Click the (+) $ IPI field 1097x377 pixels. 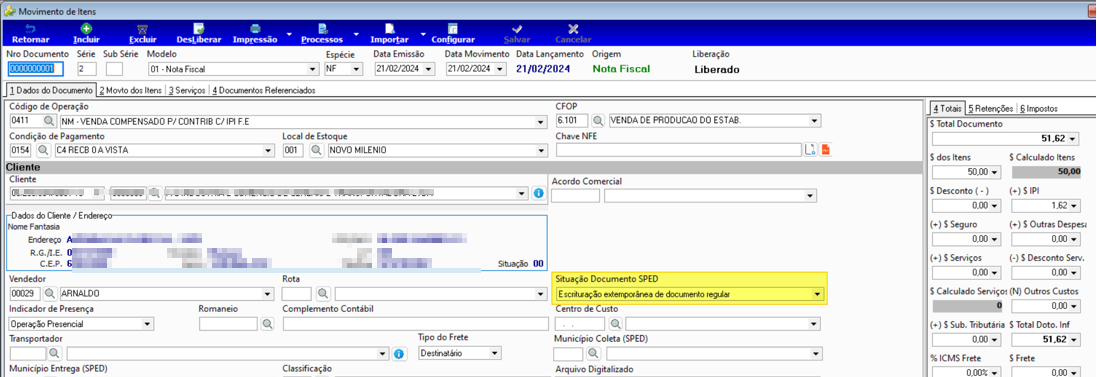point(1047,206)
